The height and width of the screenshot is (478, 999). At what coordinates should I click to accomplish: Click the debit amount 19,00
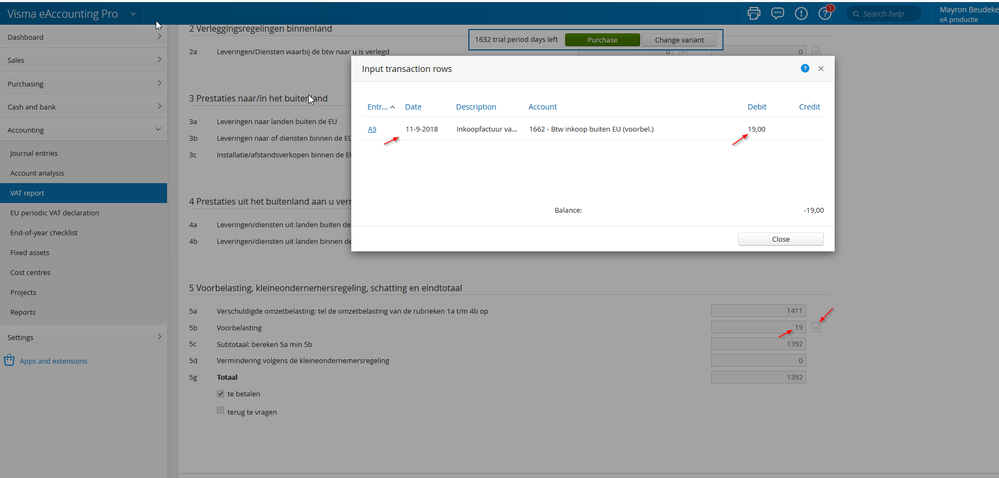pyautogui.click(x=757, y=129)
